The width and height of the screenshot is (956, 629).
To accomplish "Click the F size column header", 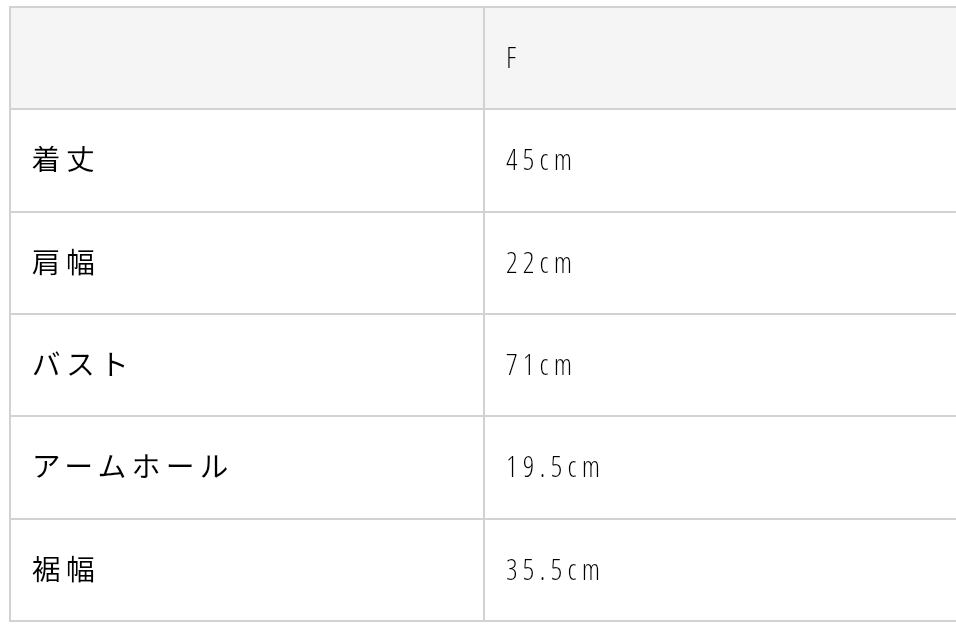I will [x=512, y=58].
